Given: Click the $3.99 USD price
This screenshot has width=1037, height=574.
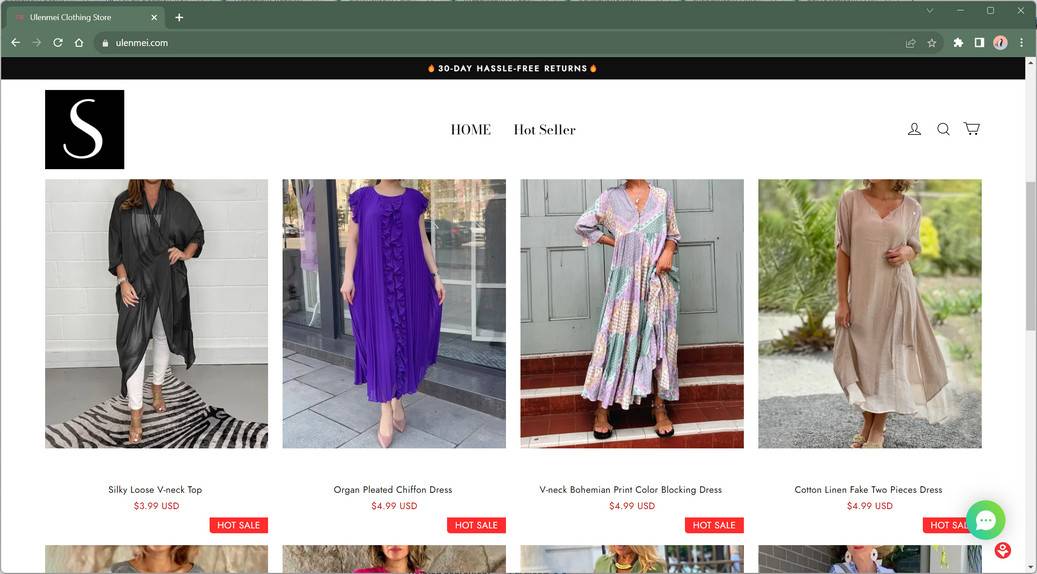Looking at the screenshot, I should click(x=157, y=506).
